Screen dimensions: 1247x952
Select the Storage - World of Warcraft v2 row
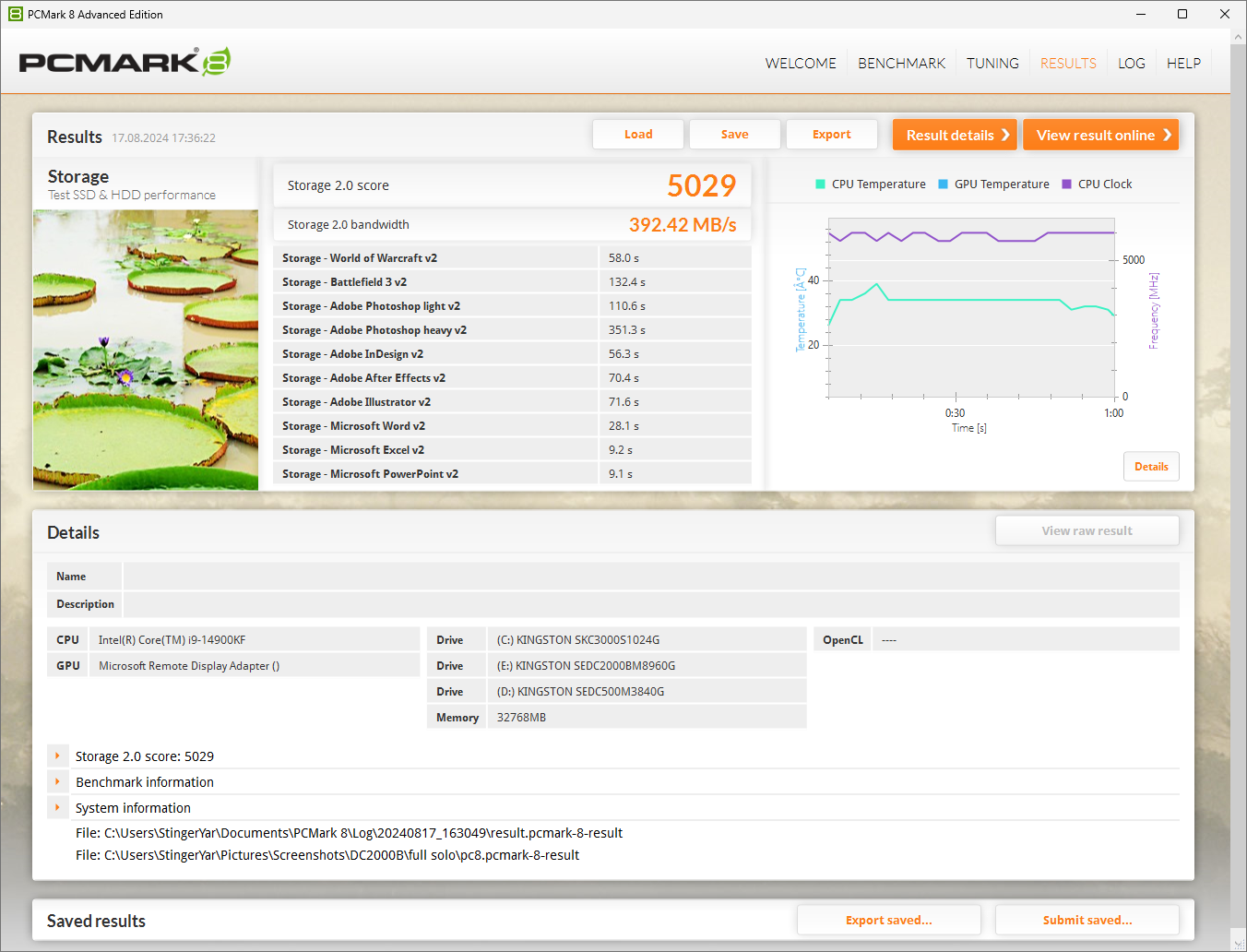(512, 258)
